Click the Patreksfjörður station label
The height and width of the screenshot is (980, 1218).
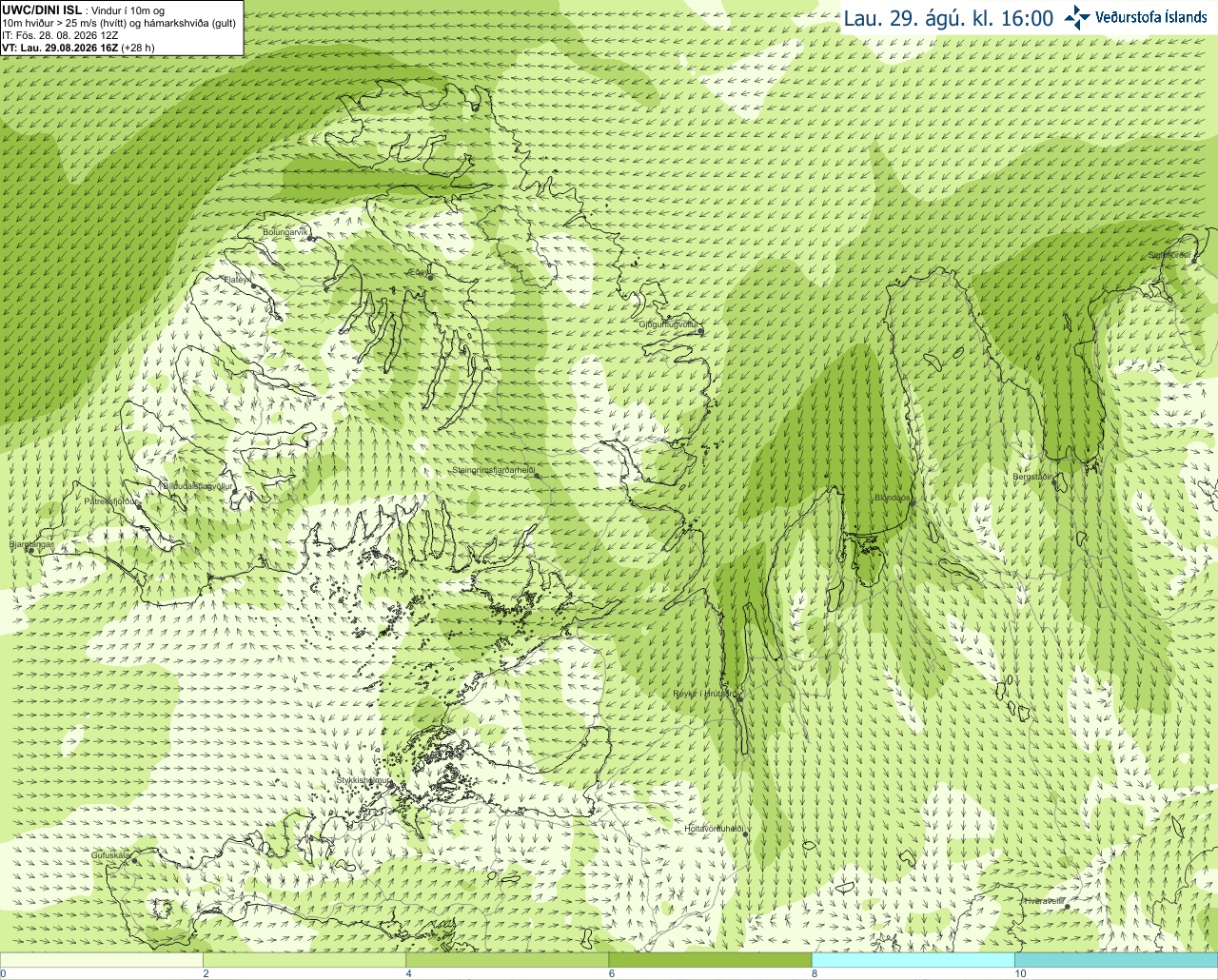pyautogui.click(x=109, y=500)
